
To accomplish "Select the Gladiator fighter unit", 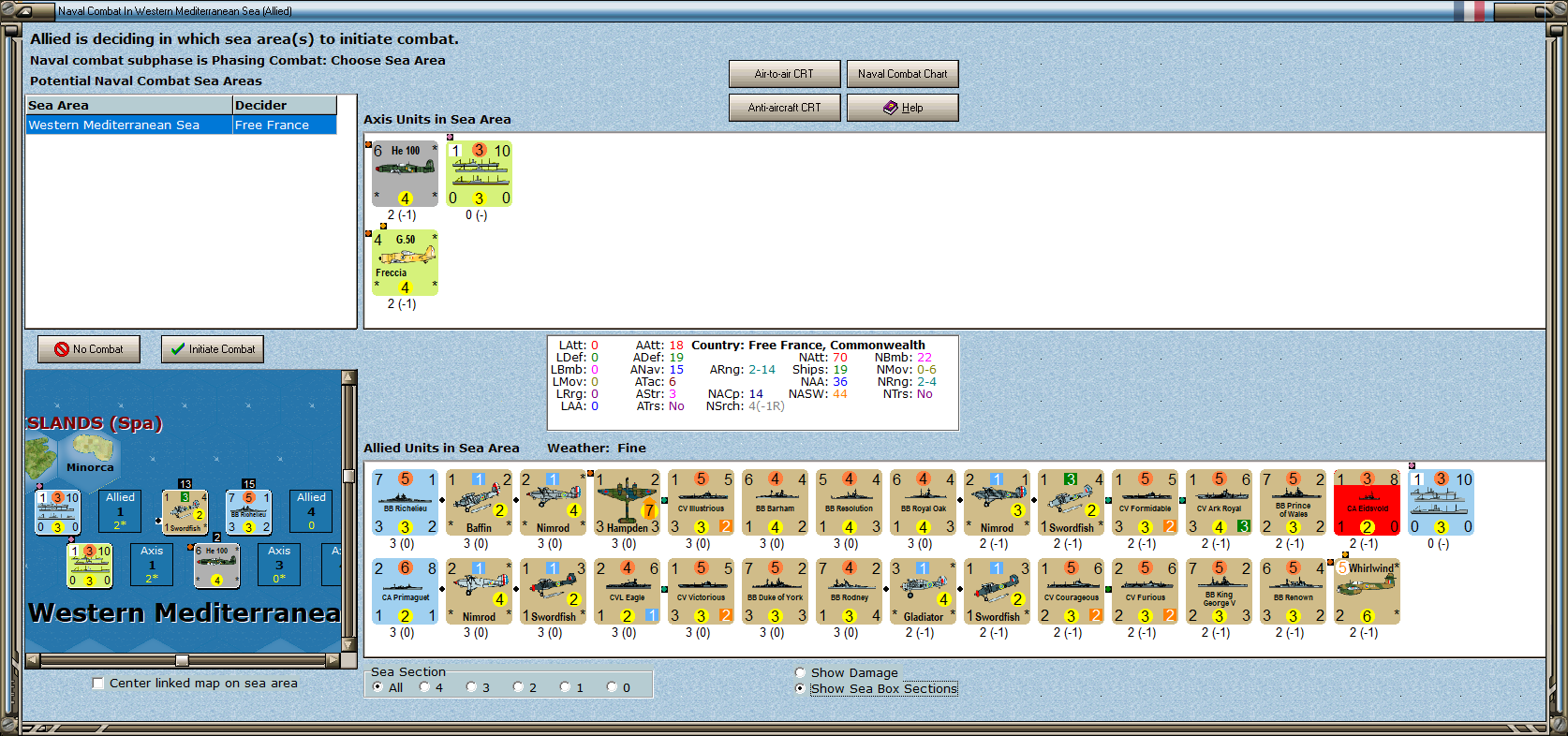I will click(923, 592).
